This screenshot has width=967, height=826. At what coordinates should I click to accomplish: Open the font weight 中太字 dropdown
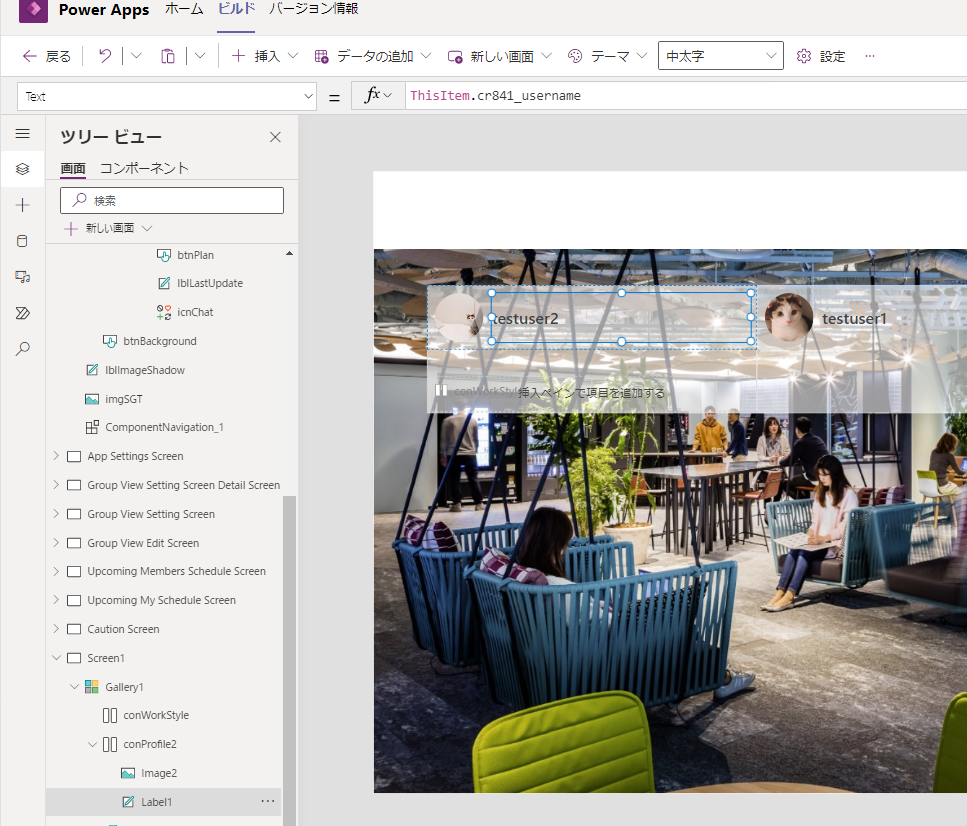pos(719,56)
